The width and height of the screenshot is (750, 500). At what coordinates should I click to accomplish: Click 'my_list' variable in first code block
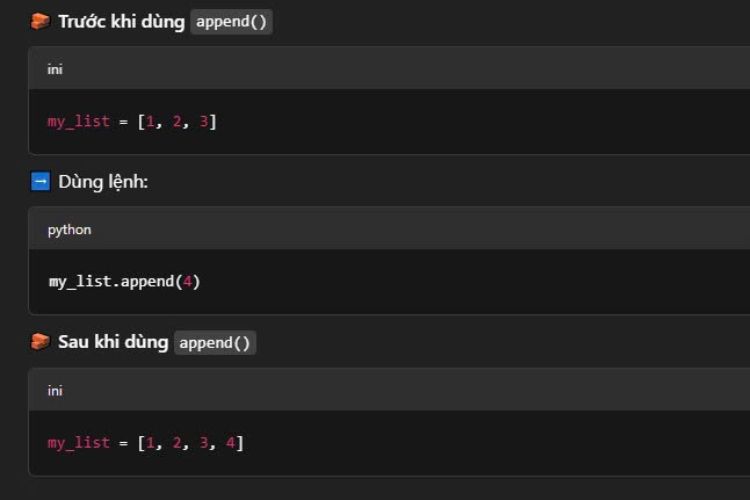[79, 122]
